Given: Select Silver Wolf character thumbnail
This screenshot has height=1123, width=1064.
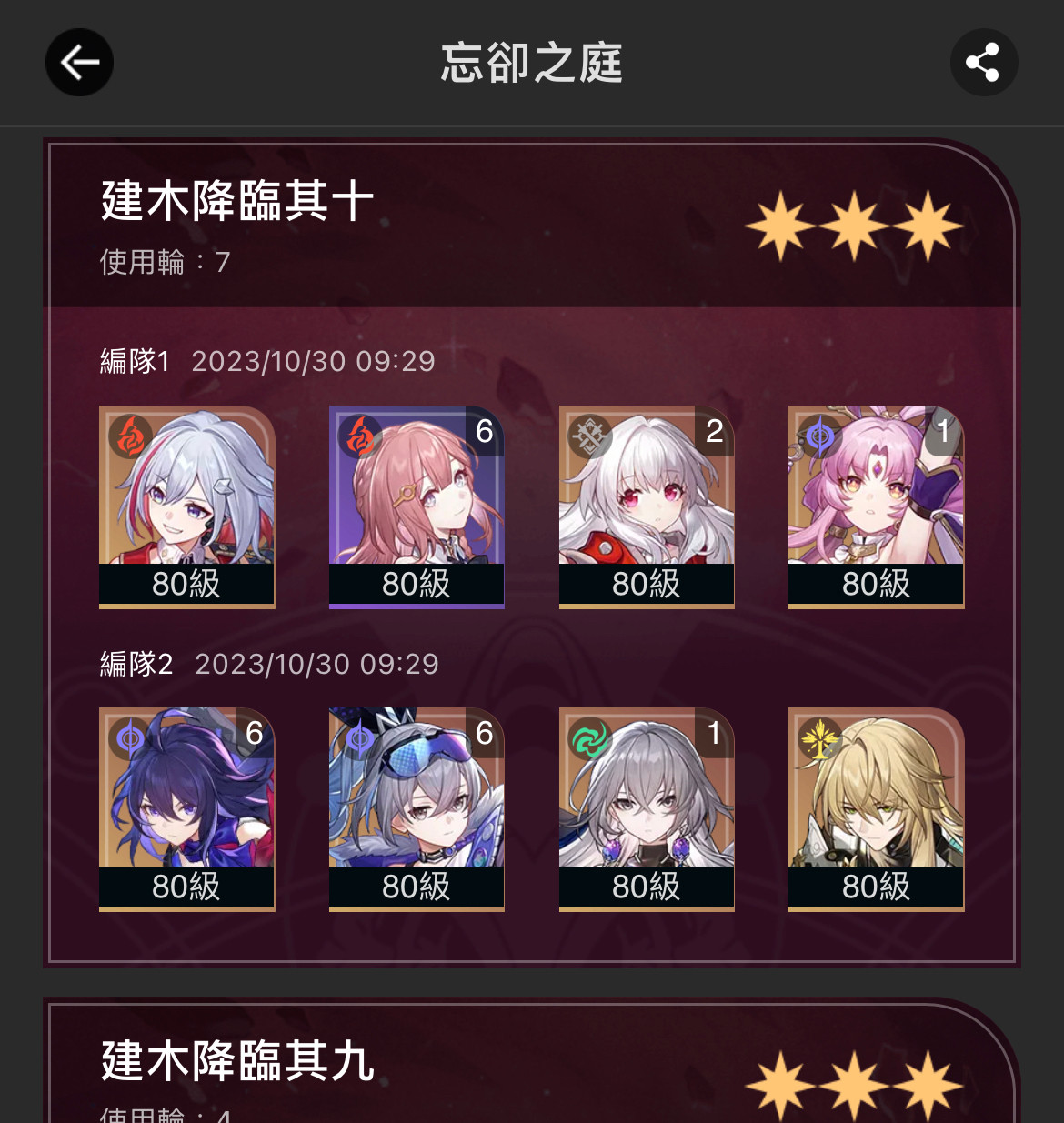Looking at the screenshot, I should [x=417, y=809].
